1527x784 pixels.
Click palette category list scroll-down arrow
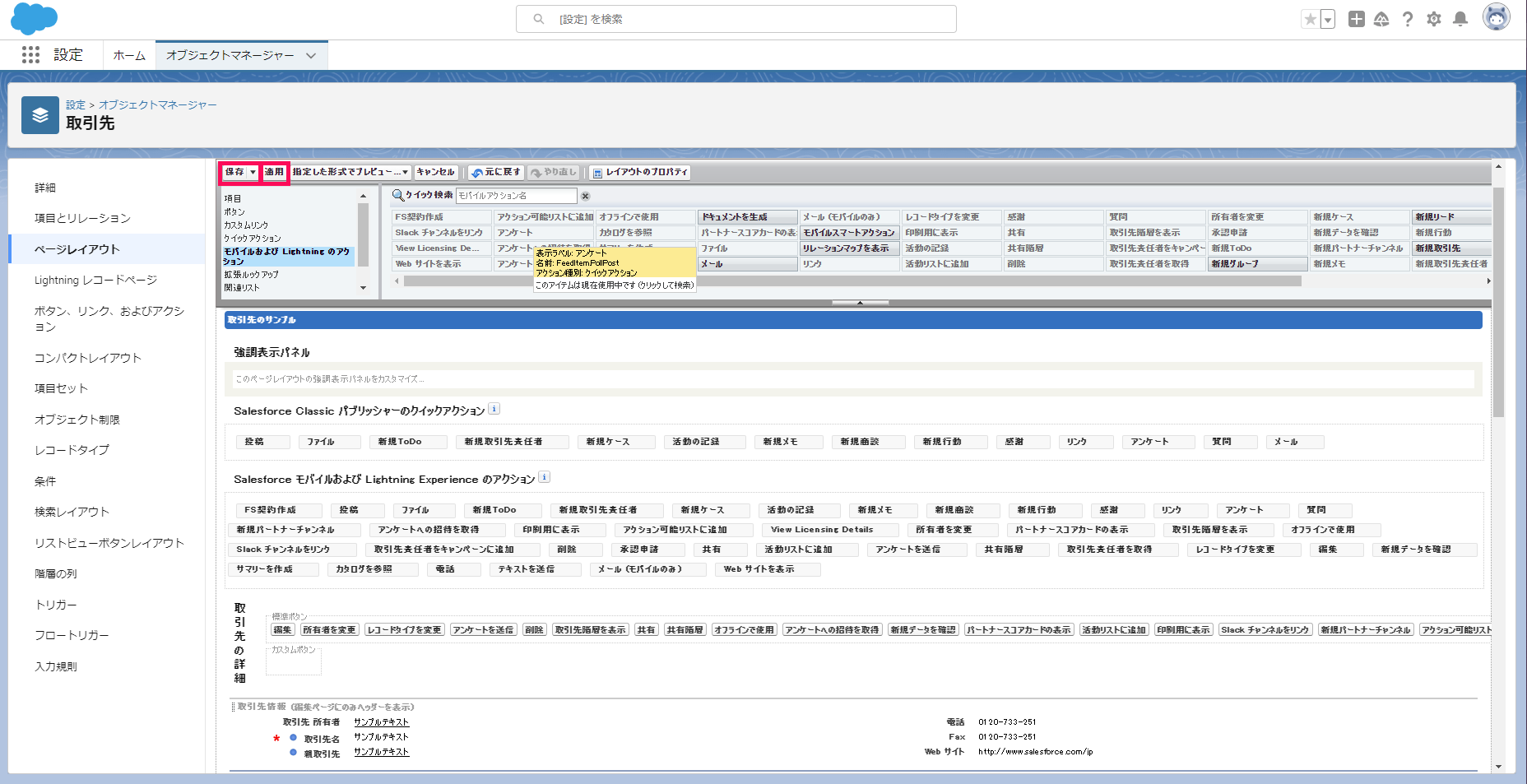pyautogui.click(x=363, y=288)
